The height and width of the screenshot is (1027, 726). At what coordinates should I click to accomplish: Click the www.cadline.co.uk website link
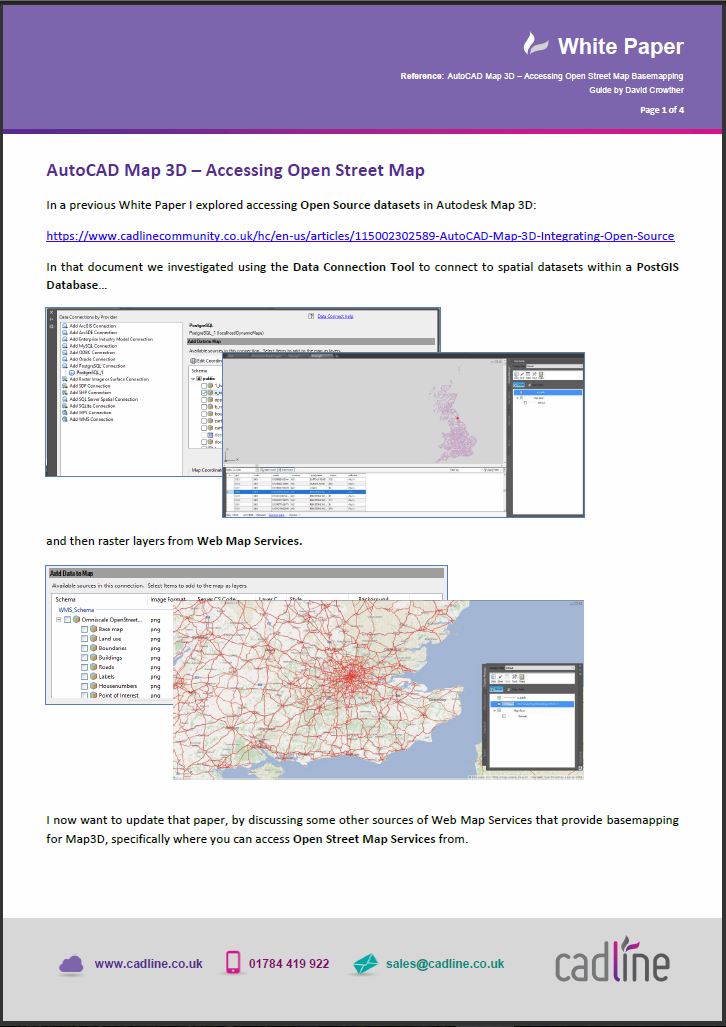tap(149, 963)
